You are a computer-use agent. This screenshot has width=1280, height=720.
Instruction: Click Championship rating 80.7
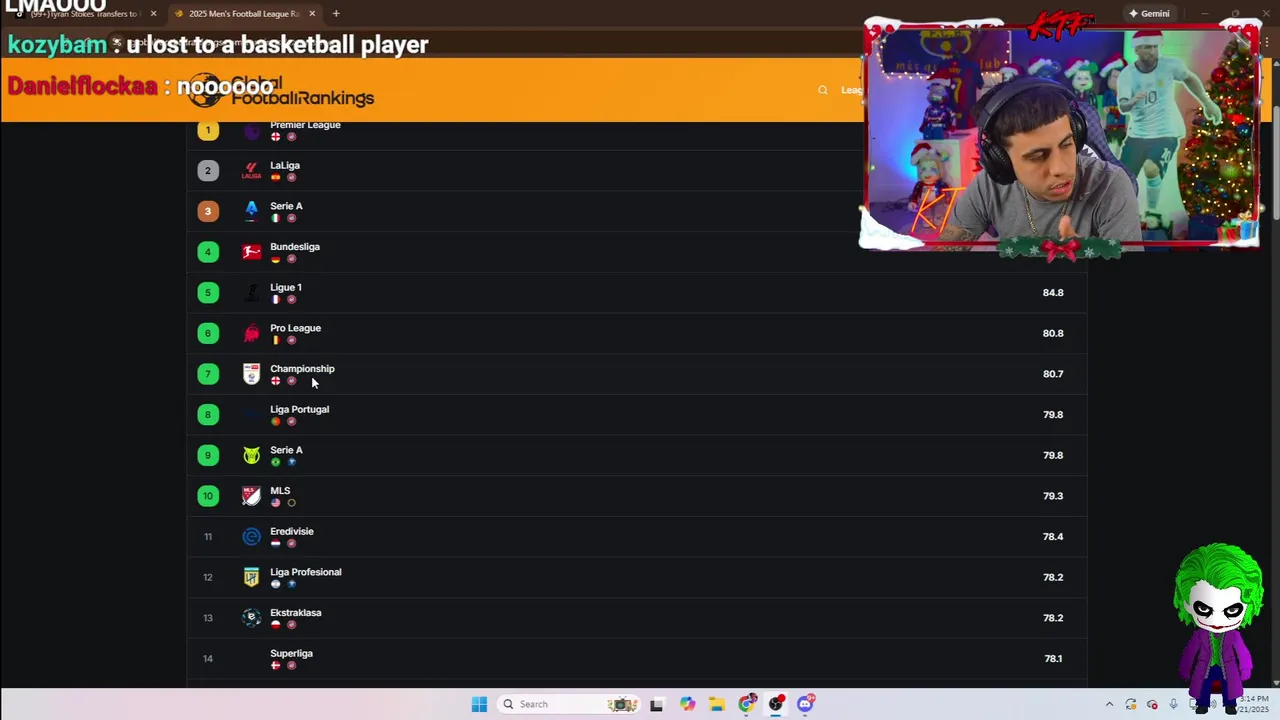point(1053,374)
